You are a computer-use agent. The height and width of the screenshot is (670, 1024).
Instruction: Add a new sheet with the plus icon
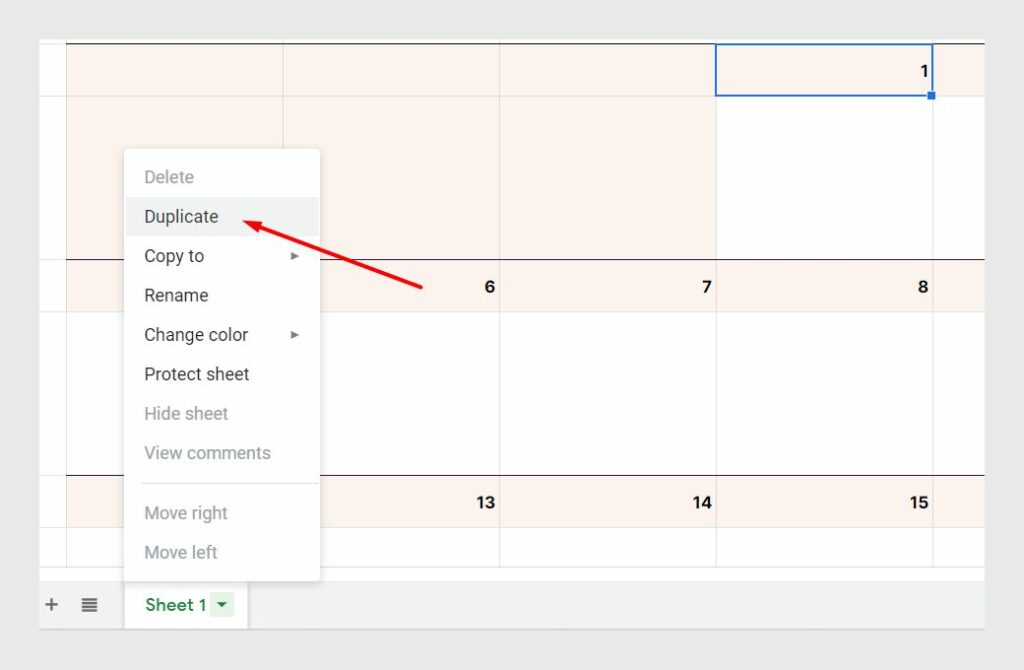tap(51, 604)
